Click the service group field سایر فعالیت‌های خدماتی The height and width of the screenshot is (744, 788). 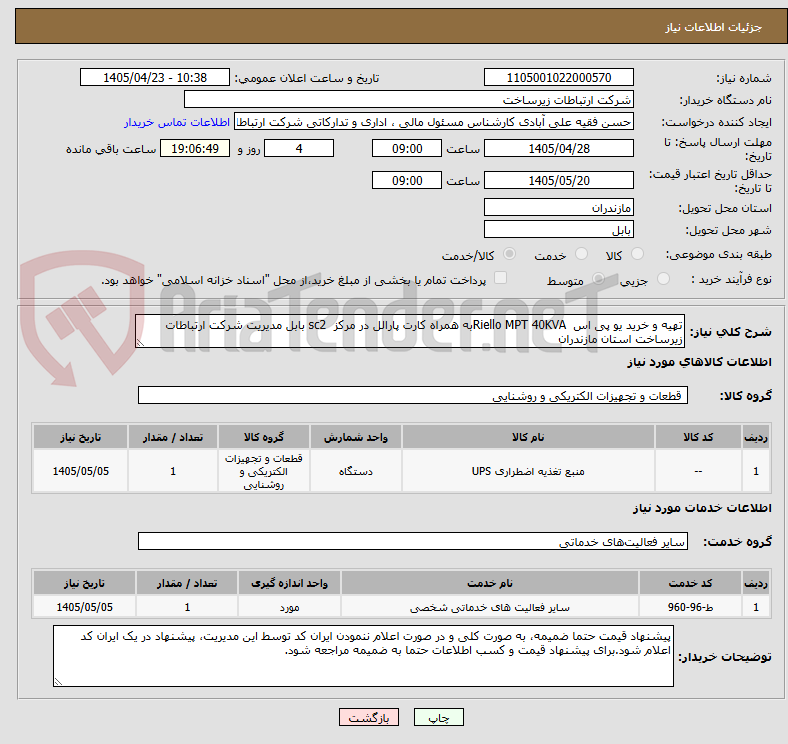pyautogui.click(x=413, y=541)
